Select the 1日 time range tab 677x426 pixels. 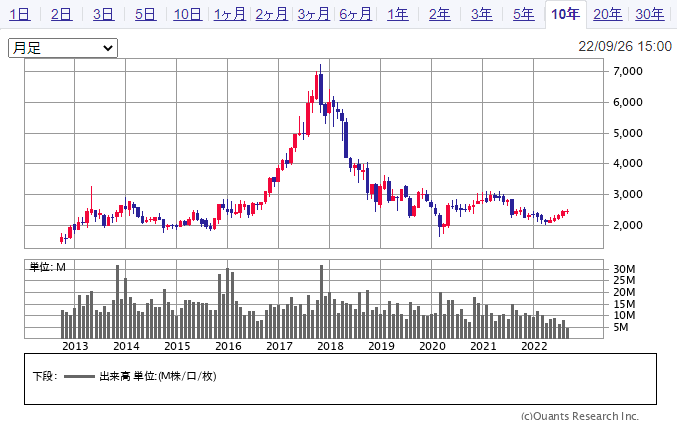(x=19, y=15)
